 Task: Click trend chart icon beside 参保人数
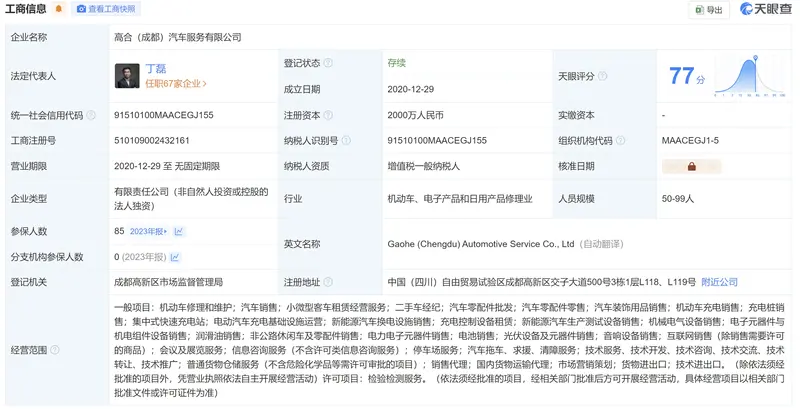coord(179,232)
